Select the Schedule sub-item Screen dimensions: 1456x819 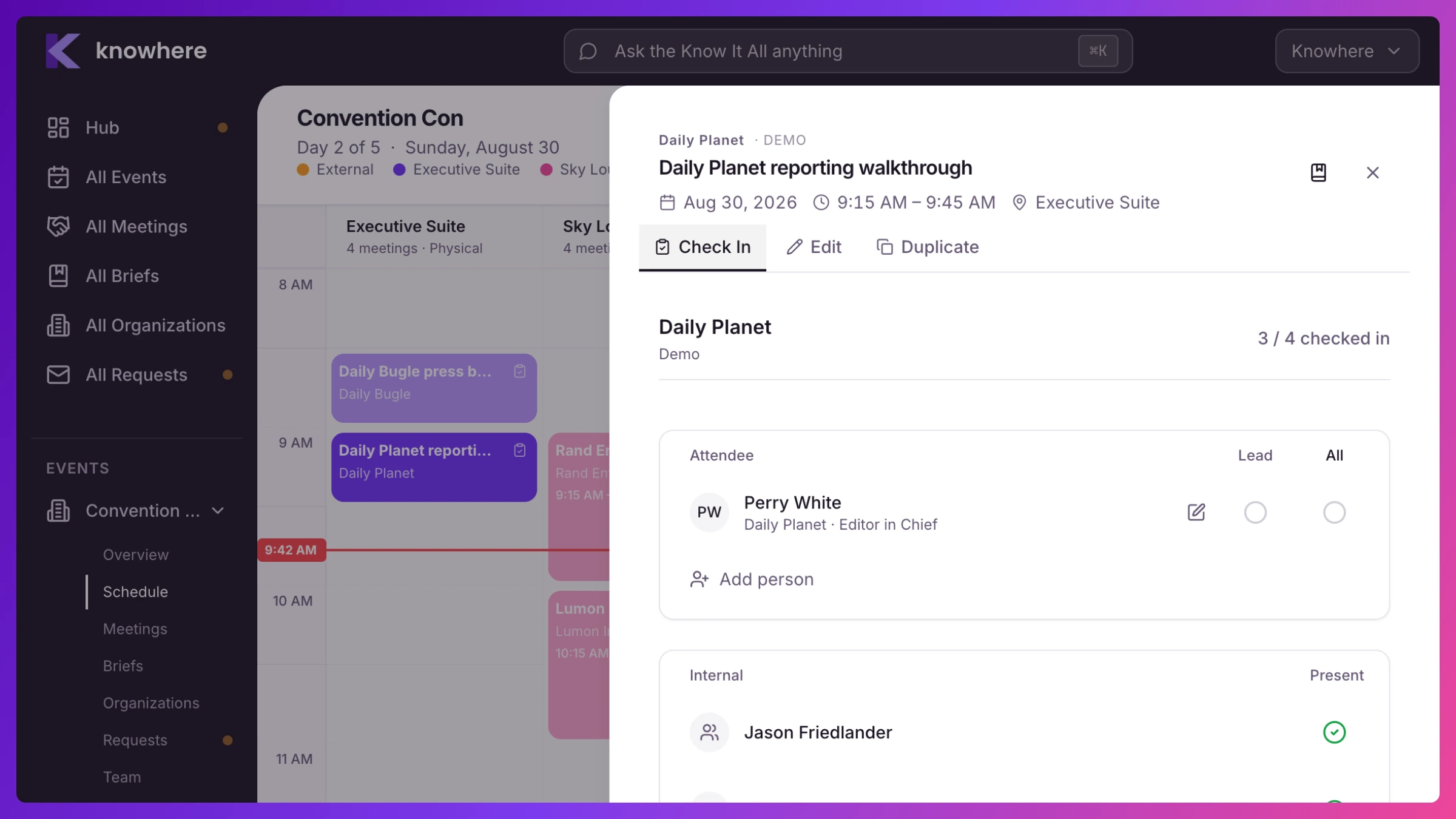pos(135,592)
